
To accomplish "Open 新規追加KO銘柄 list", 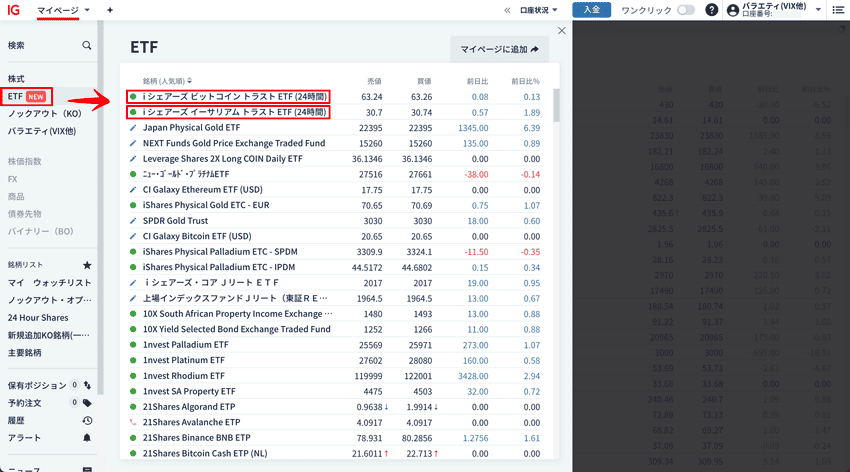I will tap(49, 335).
